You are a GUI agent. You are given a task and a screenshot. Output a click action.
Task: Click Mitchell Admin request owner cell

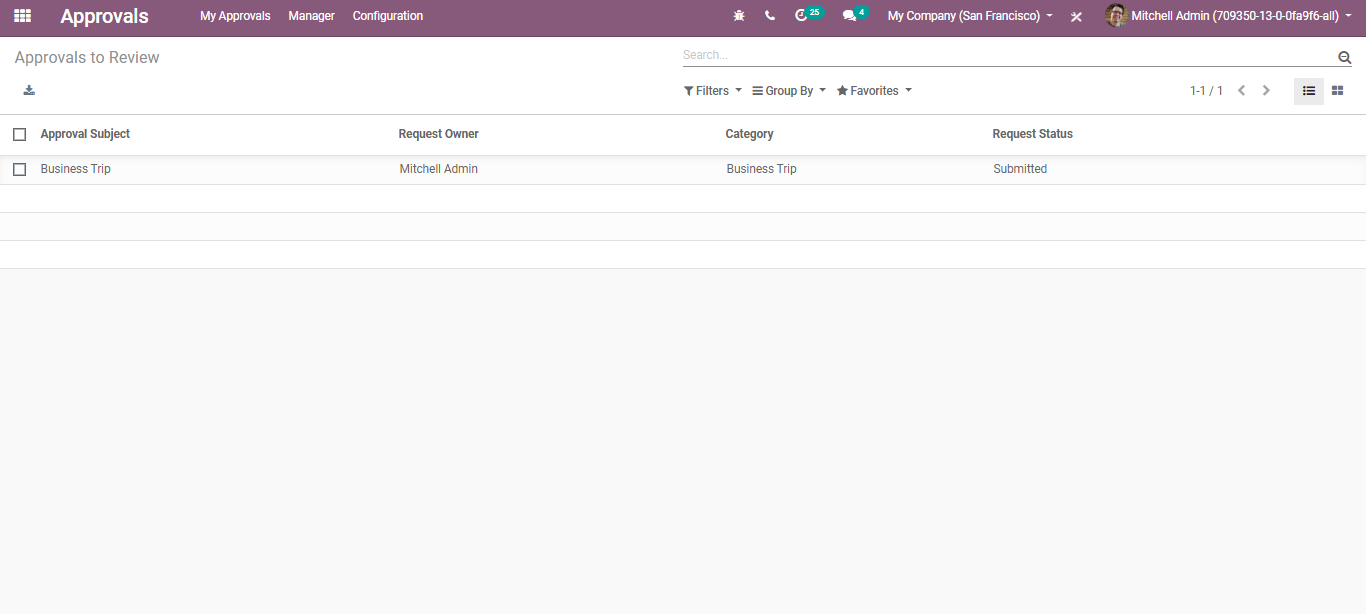click(439, 169)
